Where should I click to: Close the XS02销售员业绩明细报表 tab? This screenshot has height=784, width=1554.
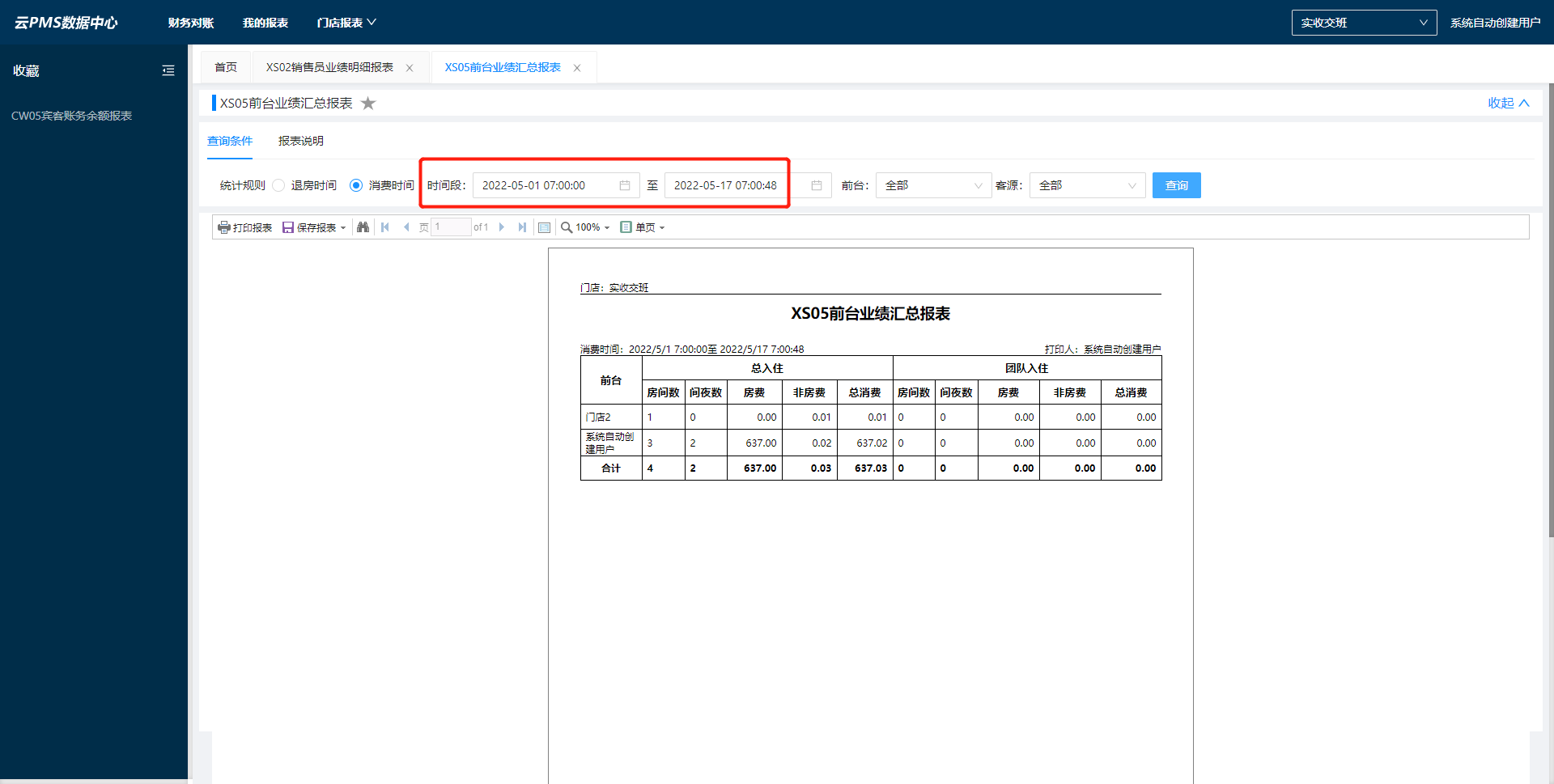point(410,68)
